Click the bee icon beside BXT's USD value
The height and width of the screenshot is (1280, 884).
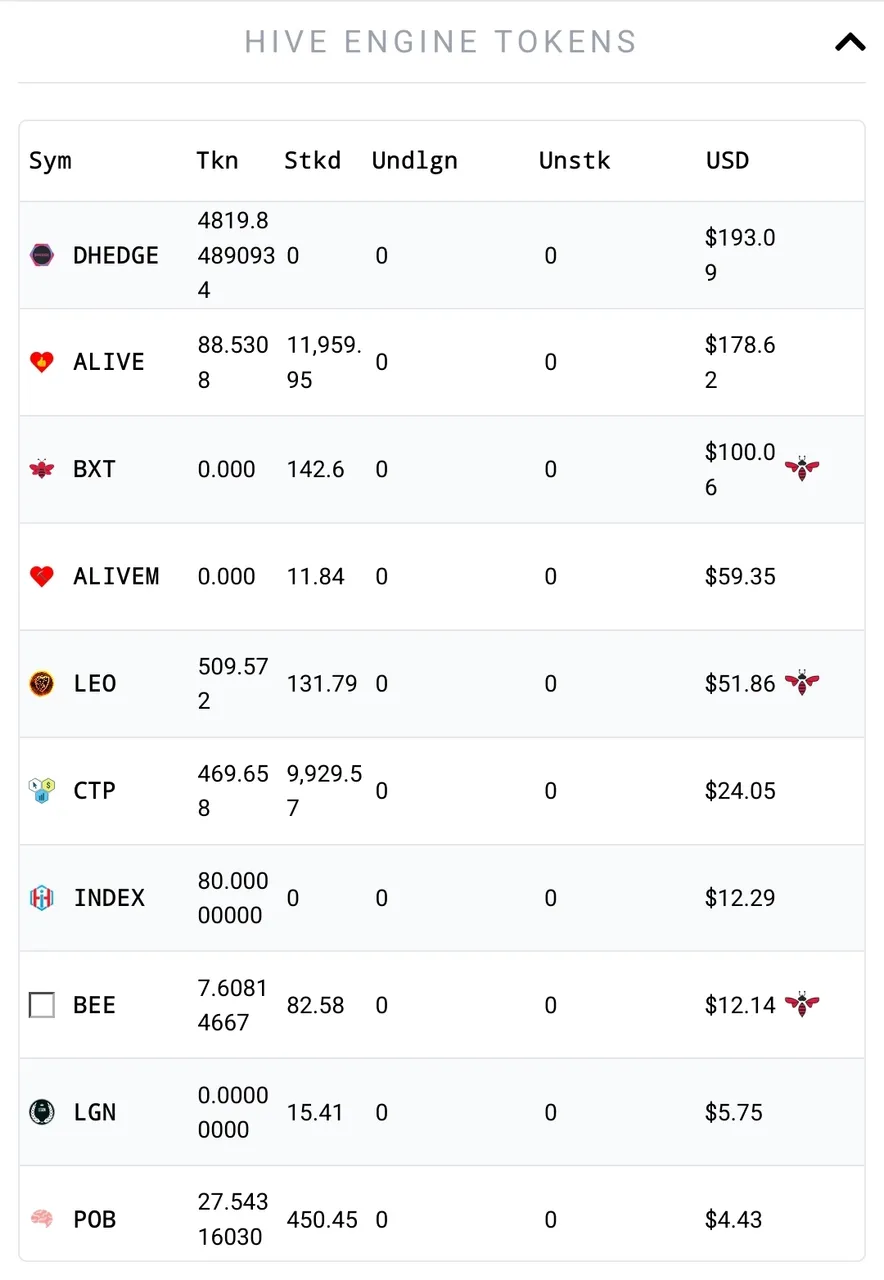(801, 468)
